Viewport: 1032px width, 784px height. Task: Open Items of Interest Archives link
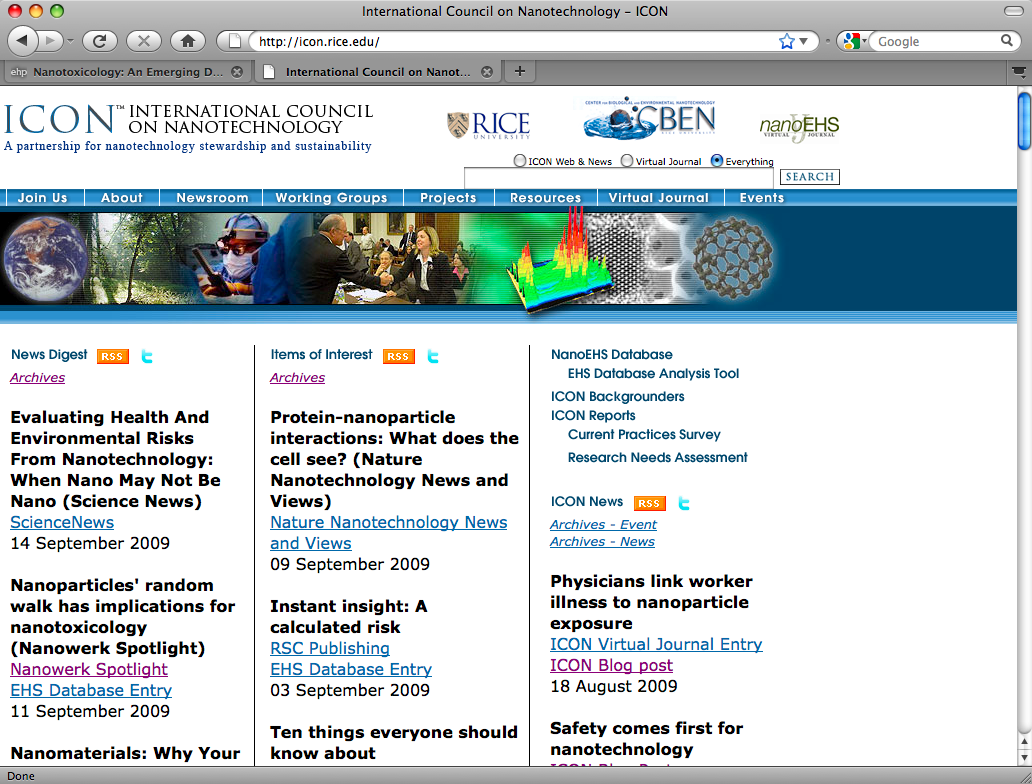(297, 377)
